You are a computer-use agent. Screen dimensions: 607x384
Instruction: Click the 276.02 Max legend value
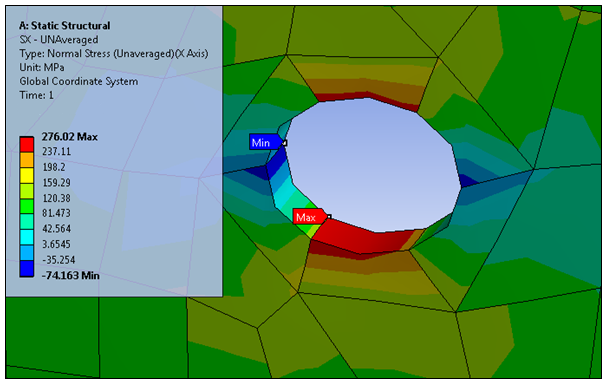[x=70, y=137]
